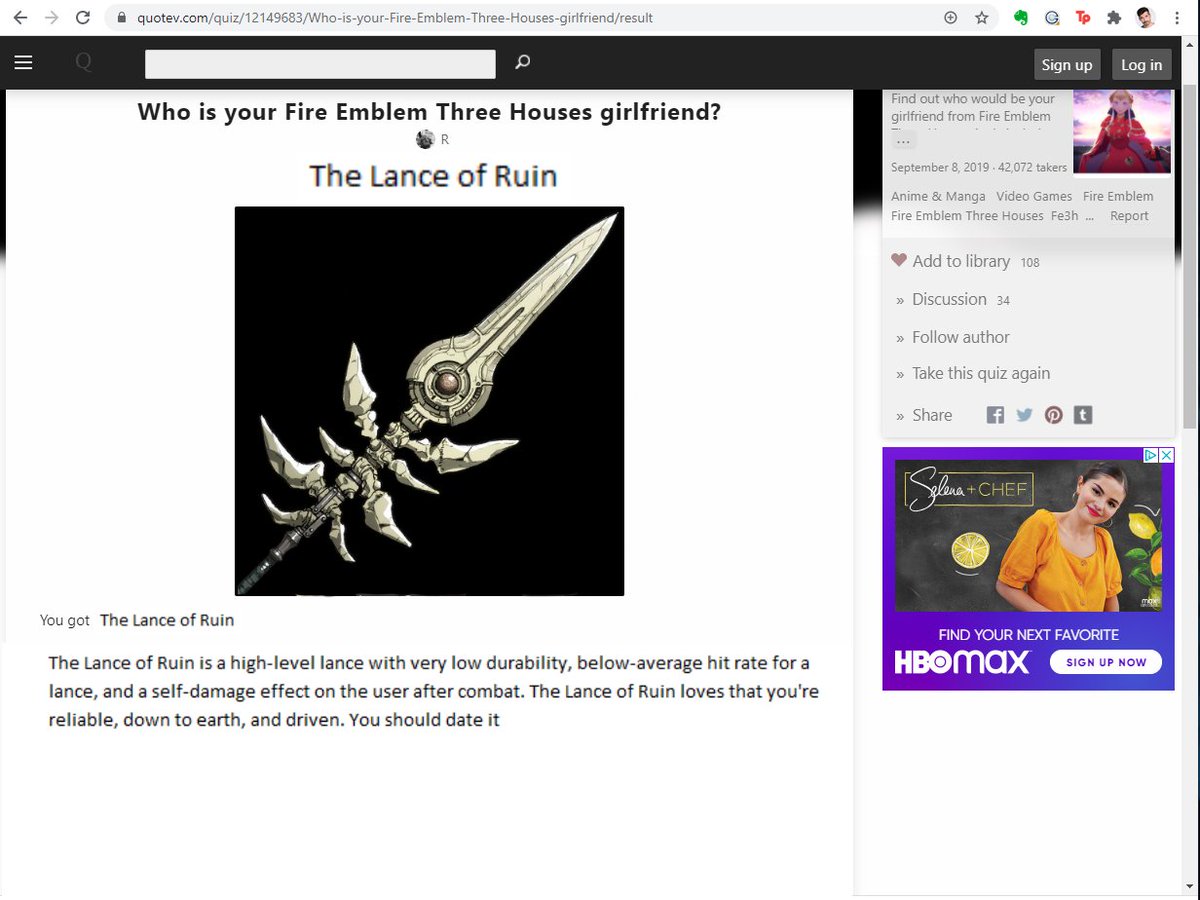Go back with the browser back arrow
The width and height of the screenshot is (1200, 900).
coord(19,18)
